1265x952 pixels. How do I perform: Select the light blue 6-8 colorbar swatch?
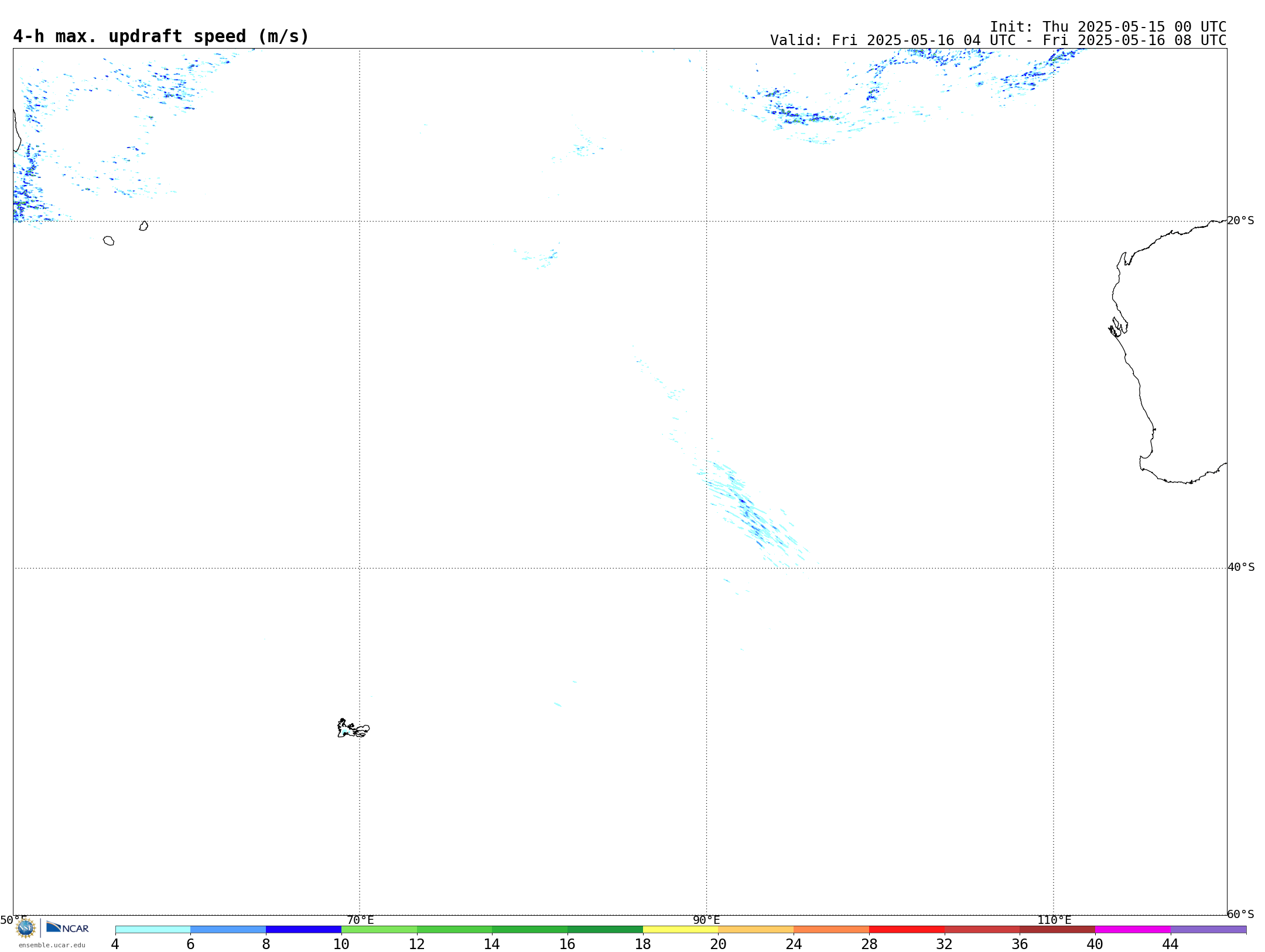228,930
